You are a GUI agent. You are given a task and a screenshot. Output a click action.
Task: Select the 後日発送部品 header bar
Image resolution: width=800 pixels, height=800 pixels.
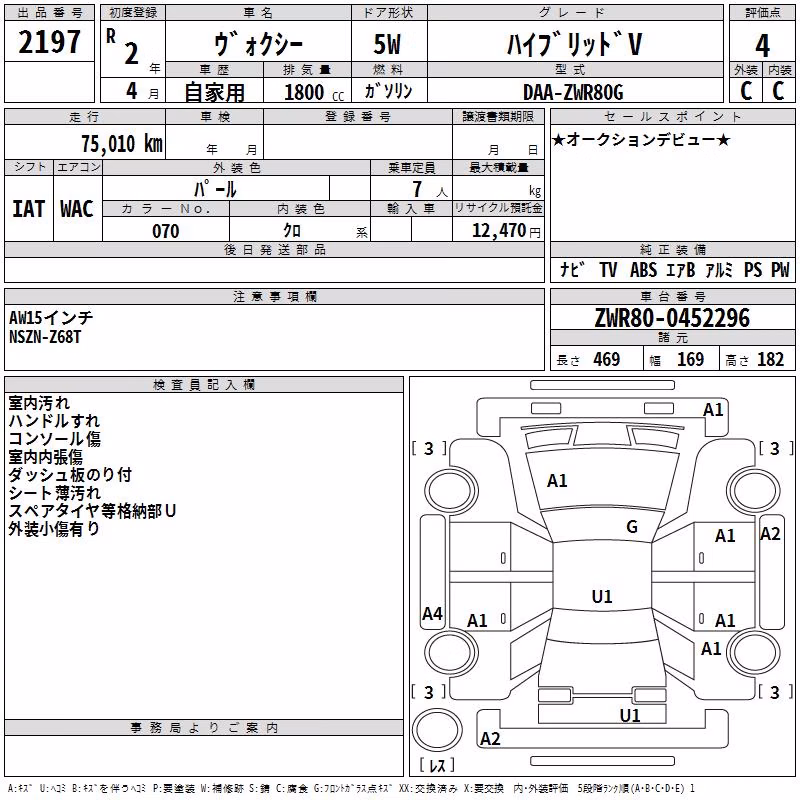pyautogui.click(x=274, y=250)
